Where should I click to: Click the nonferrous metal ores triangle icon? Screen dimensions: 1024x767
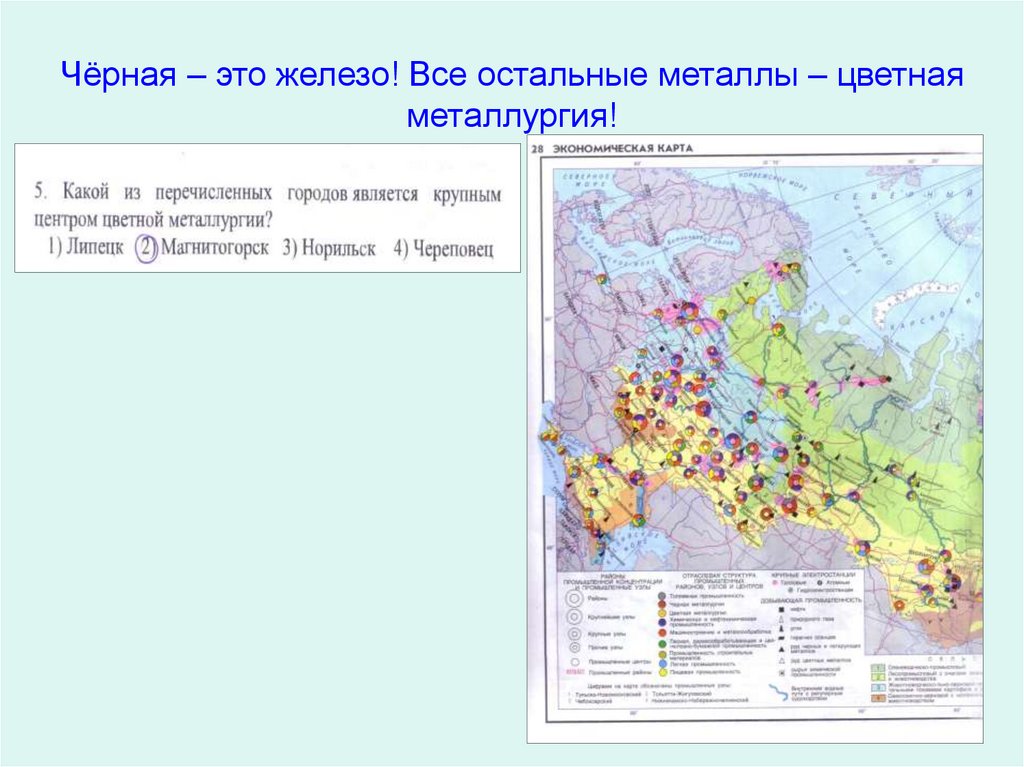[781, 661]
